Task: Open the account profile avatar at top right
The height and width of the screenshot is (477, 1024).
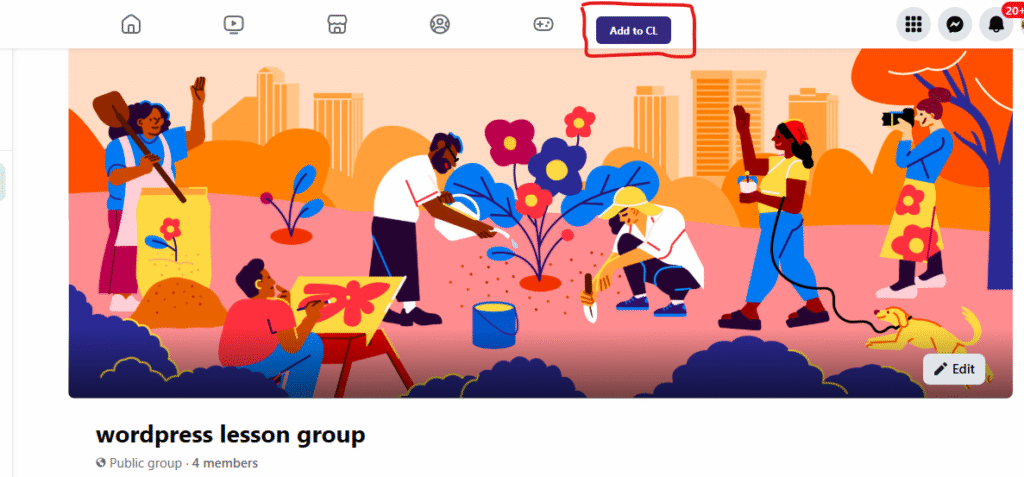Action: 1021,26
